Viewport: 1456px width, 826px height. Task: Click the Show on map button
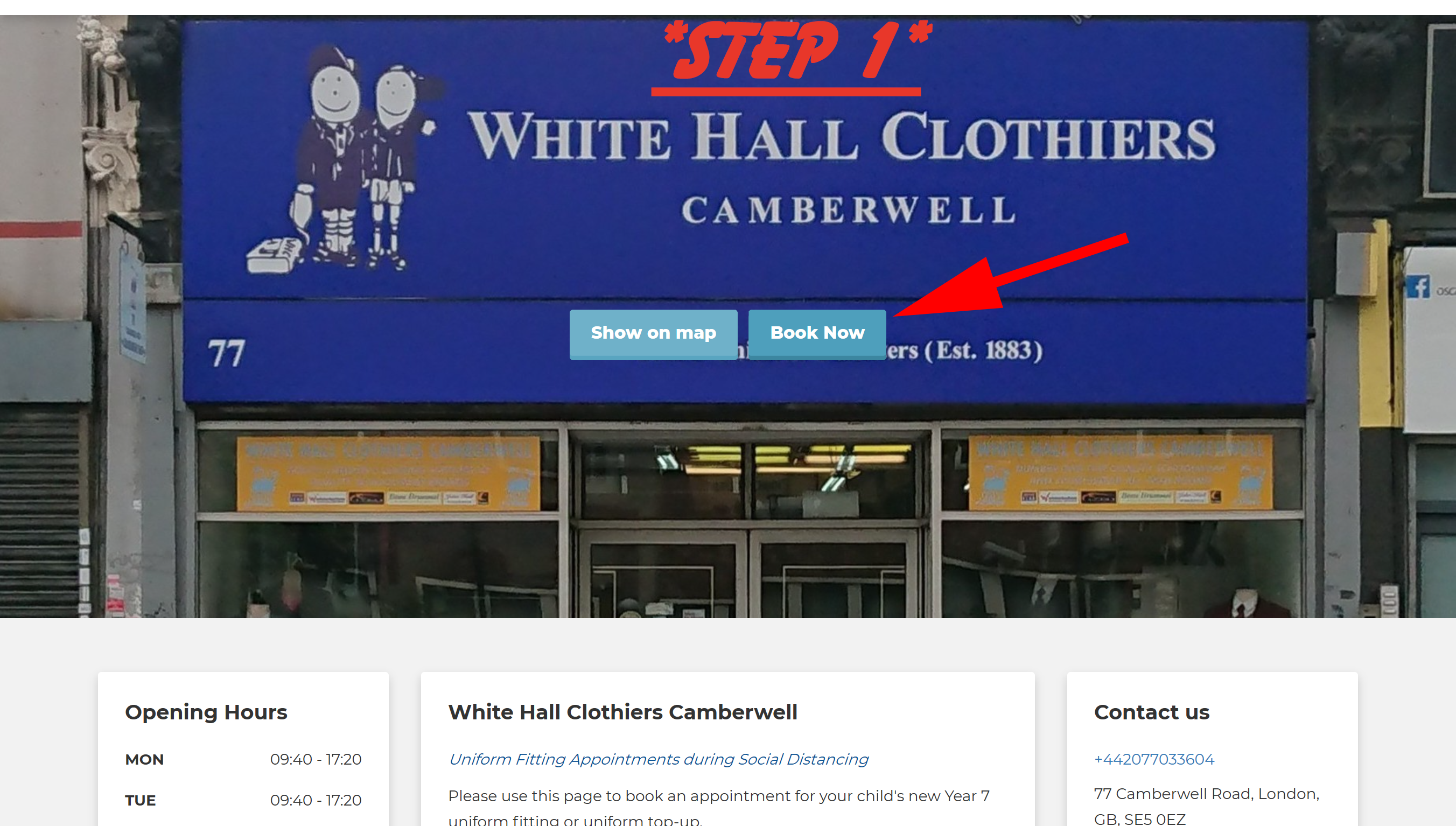click(653, 334)
